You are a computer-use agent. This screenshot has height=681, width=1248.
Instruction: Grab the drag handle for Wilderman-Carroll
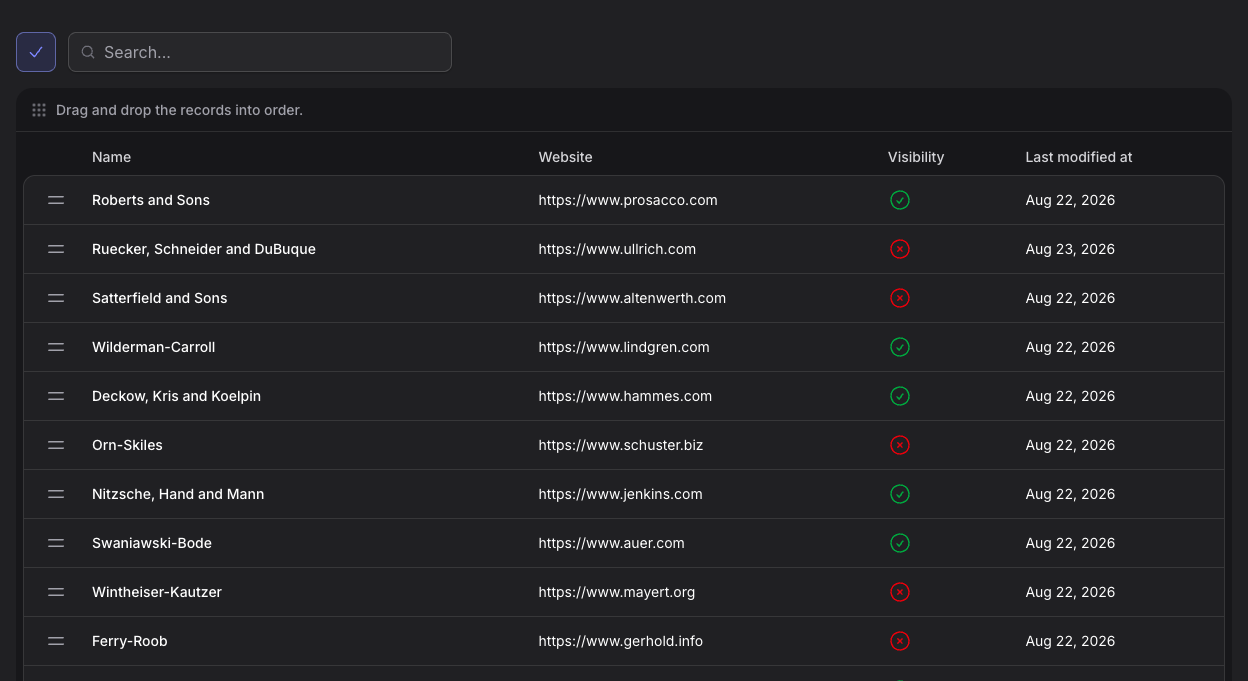pos(56,347)
